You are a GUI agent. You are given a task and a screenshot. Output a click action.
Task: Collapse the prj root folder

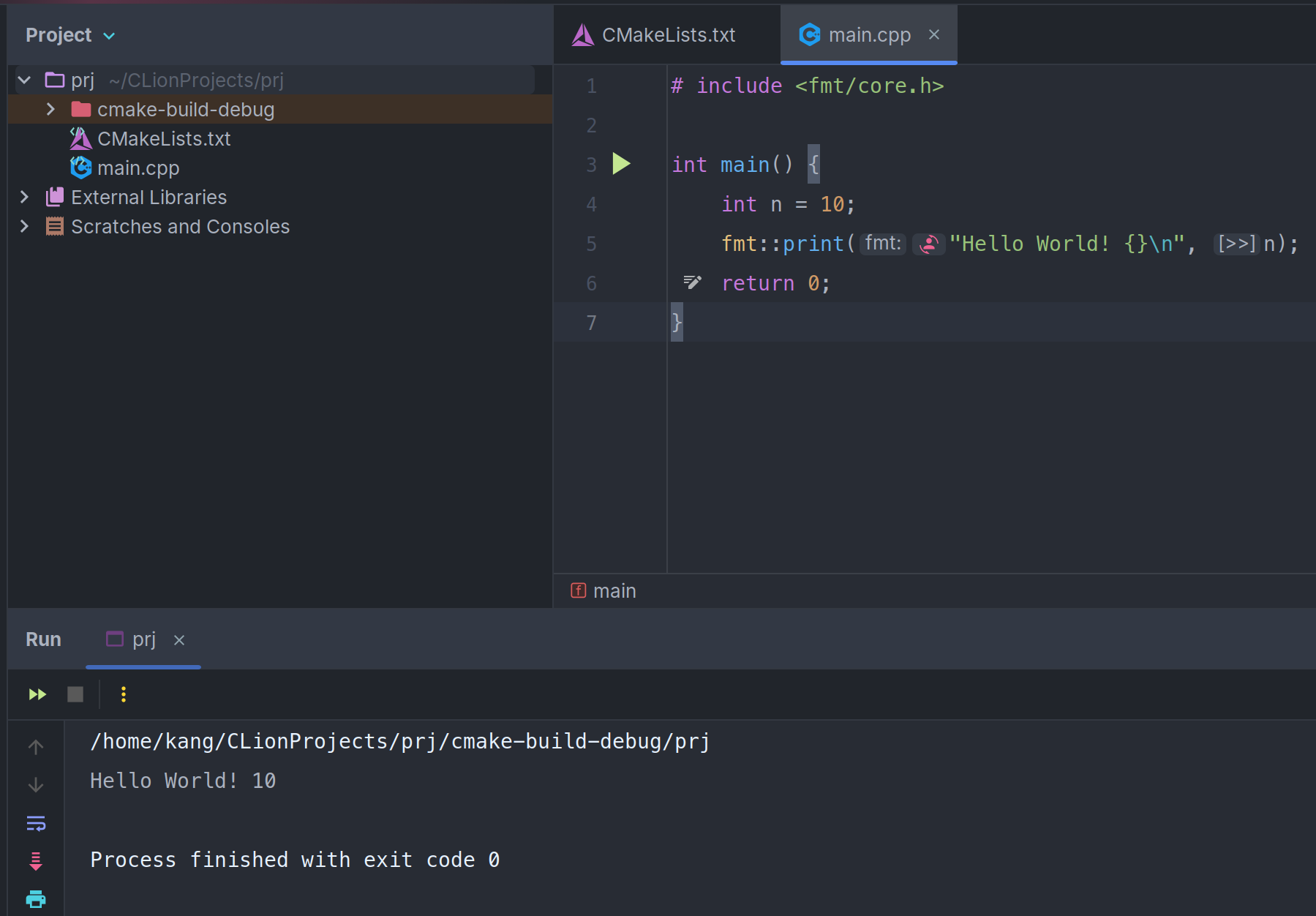pyautogui.click(x=24, y=80)
